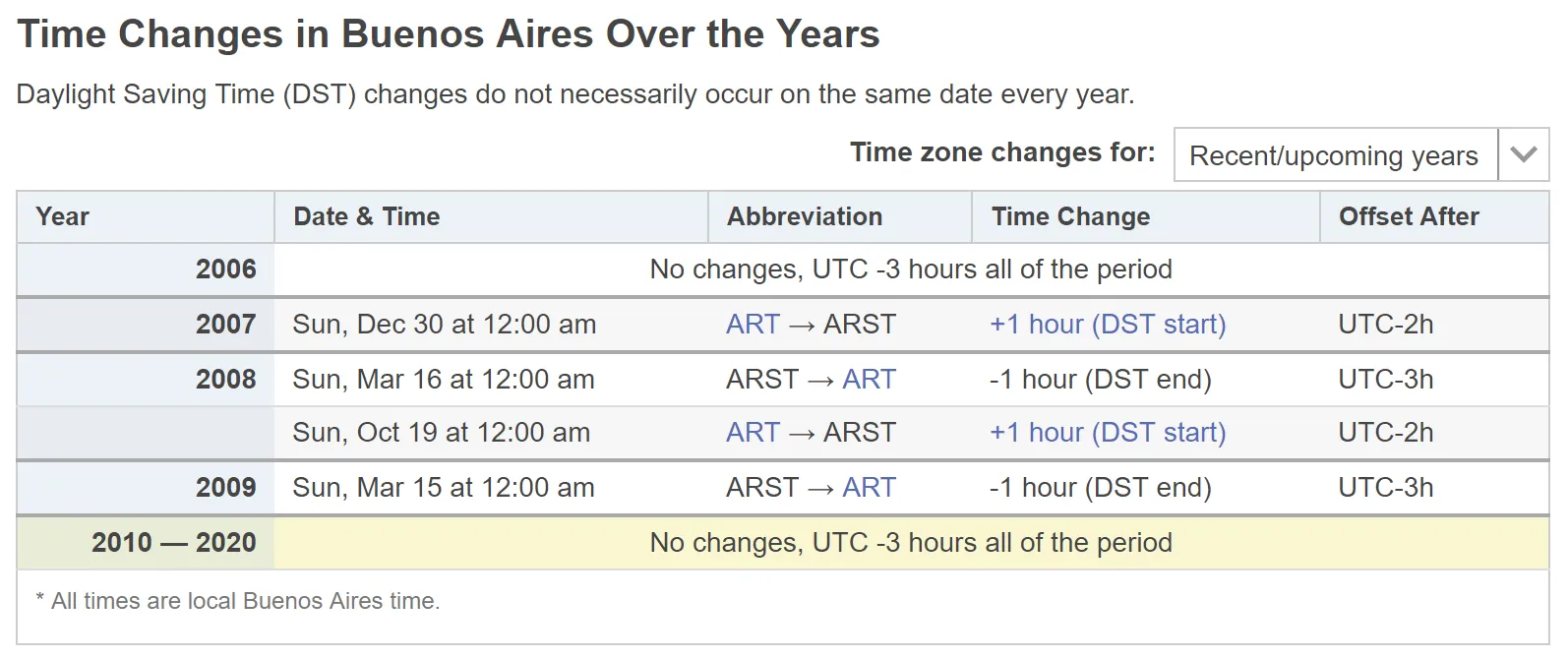Select the 2010 — 2020 highlighted row

783,543
